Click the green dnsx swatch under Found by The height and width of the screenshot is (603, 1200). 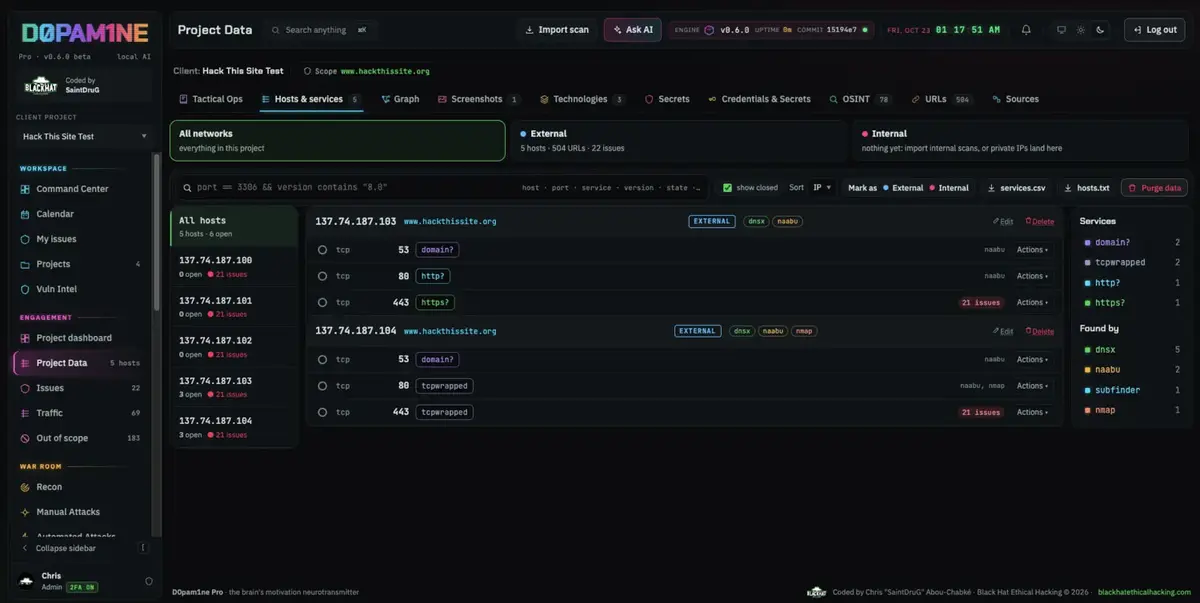point(1087,350)
